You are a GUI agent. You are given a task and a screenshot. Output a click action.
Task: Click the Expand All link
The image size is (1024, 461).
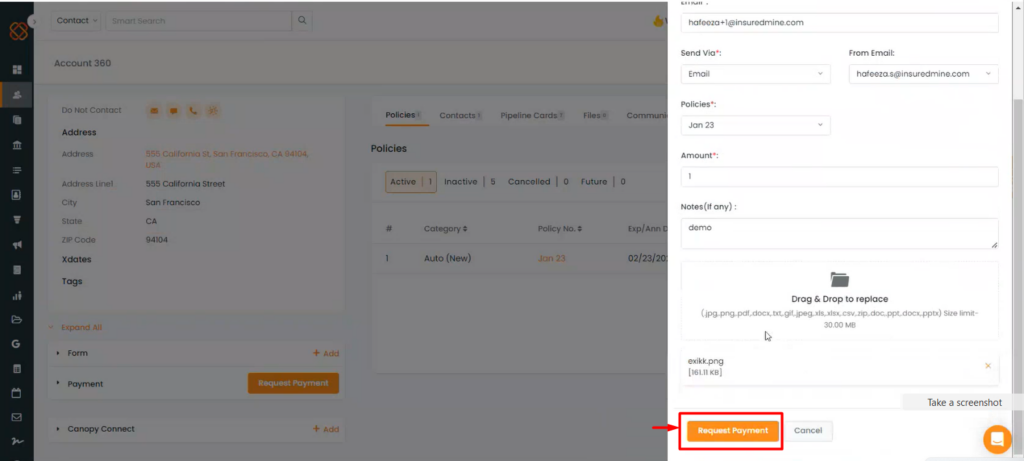[82, 327]
